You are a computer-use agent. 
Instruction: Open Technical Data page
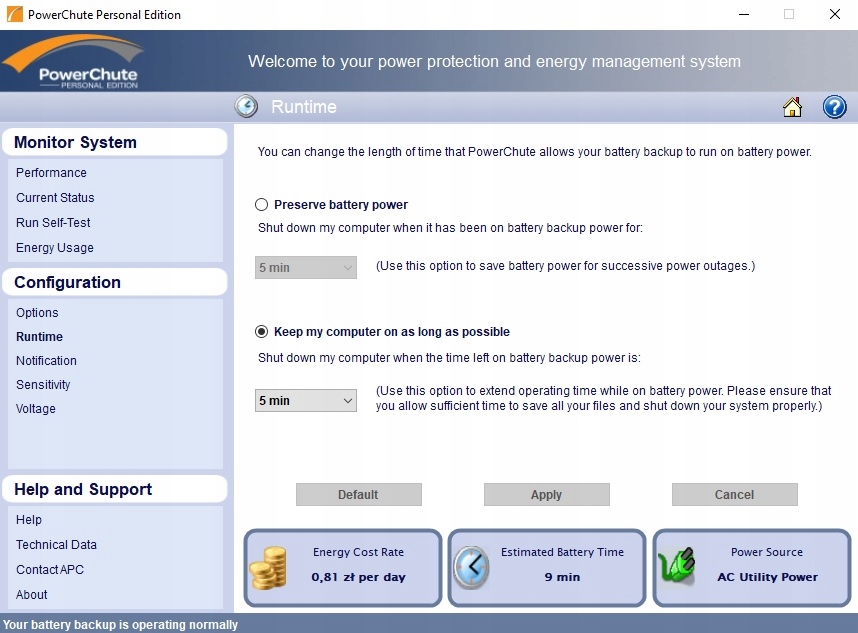point(56,545)
